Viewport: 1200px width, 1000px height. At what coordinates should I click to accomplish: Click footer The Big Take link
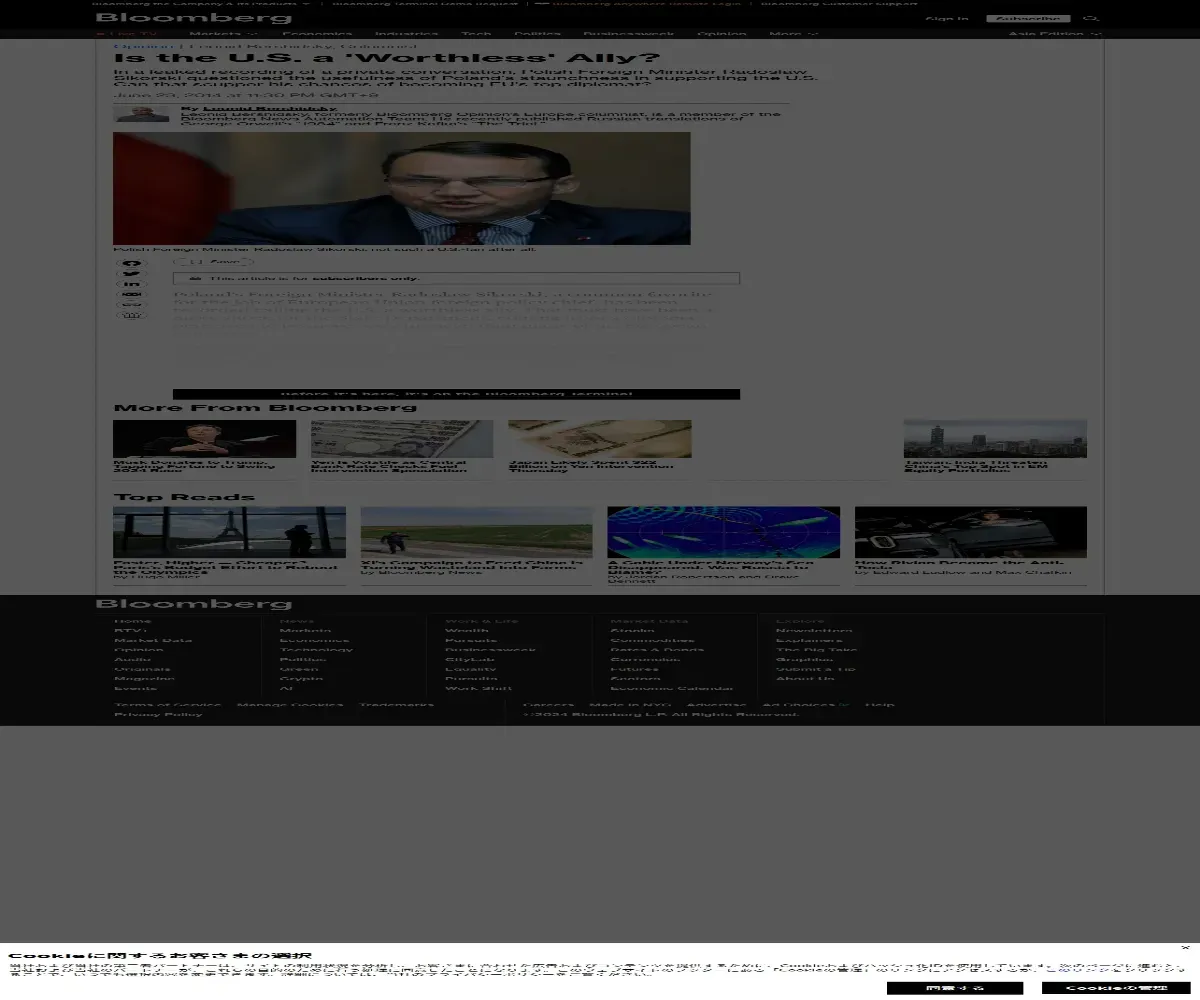pos(816,650)
